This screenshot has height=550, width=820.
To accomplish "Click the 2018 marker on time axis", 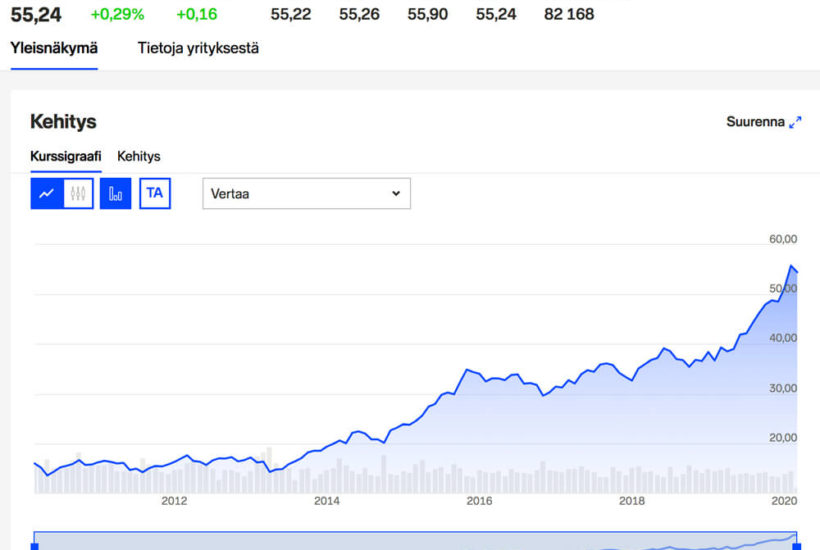I will (632, 501).
